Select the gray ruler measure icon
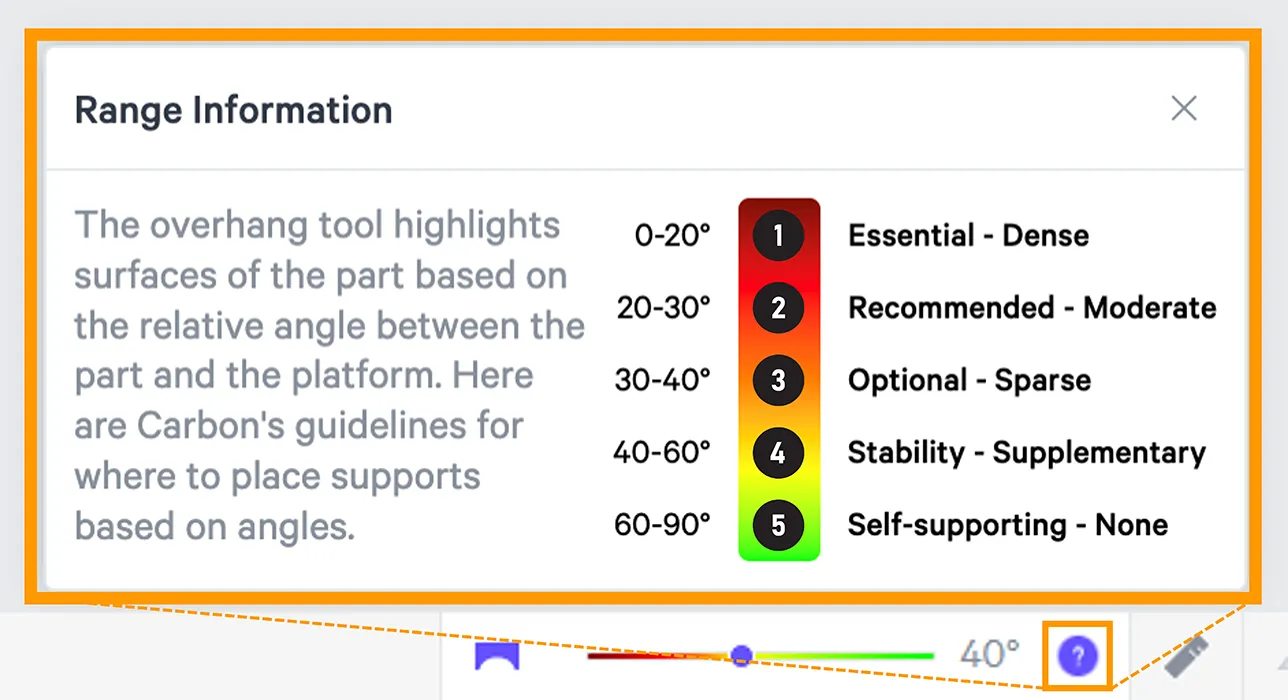 (x=1186, y=657)
